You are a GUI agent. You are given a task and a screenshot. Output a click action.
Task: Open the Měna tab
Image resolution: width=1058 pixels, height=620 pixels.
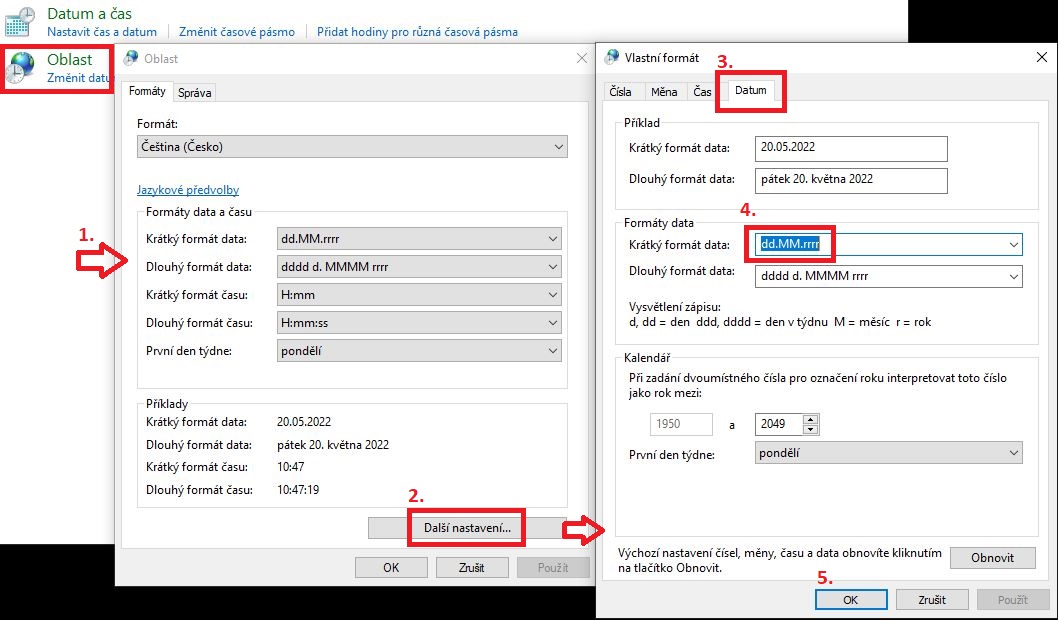(x=663, y=92)
